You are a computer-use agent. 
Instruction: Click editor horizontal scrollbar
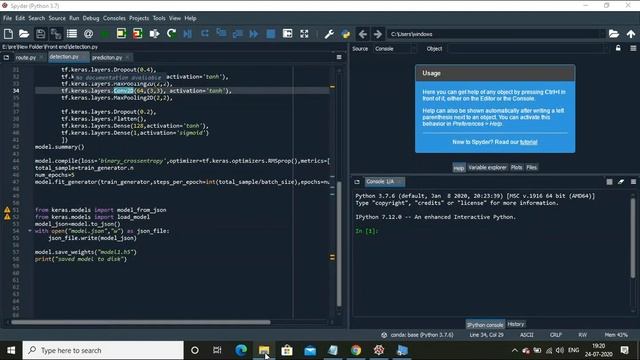click(x=140, y=322)
